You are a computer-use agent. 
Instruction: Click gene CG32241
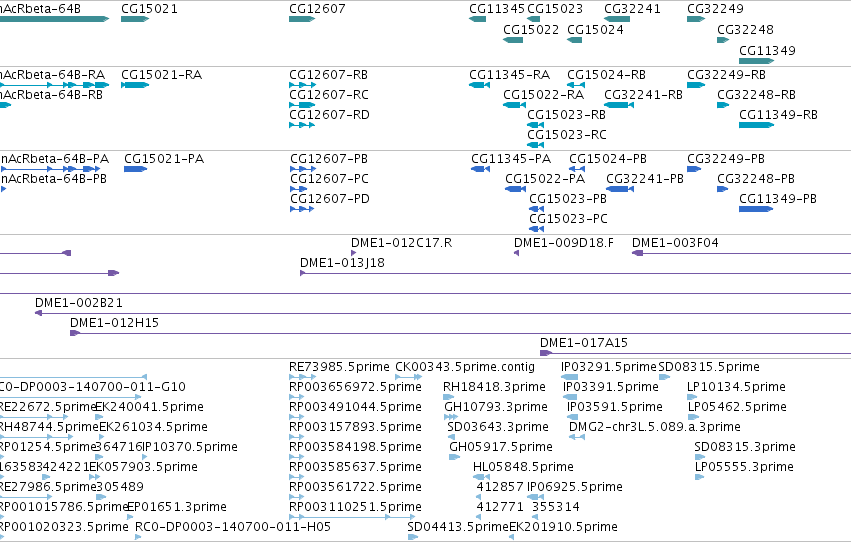click(617, 19)
